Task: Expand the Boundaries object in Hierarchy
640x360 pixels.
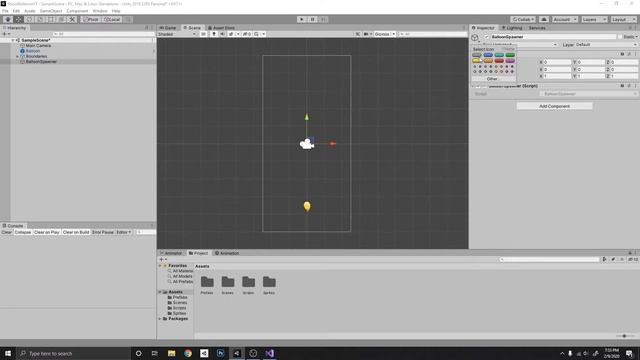Action: [18, 56]
